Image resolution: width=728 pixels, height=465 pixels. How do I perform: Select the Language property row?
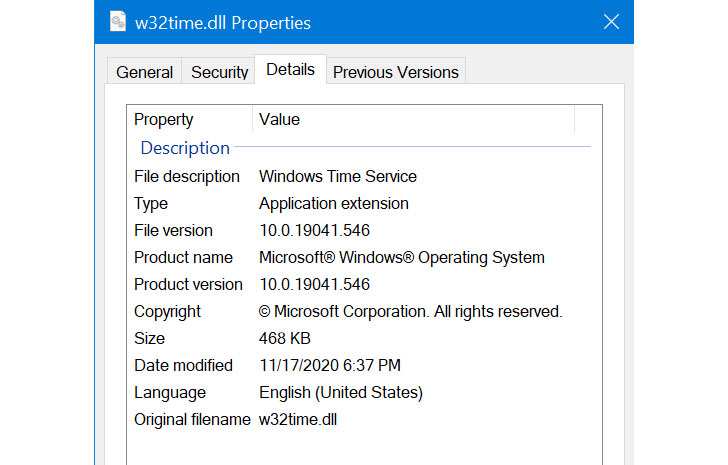click(170, 393)
